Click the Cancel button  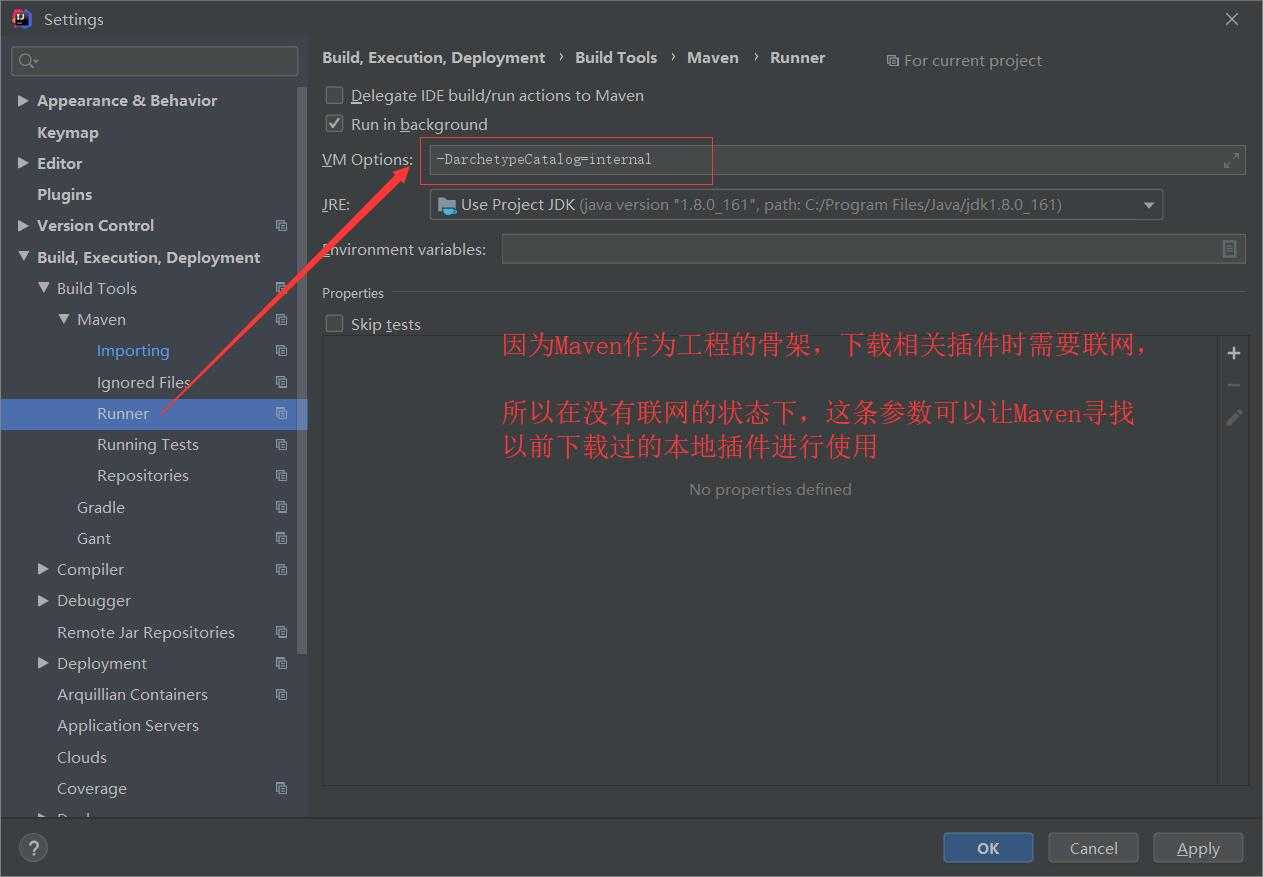(1094, 848)
